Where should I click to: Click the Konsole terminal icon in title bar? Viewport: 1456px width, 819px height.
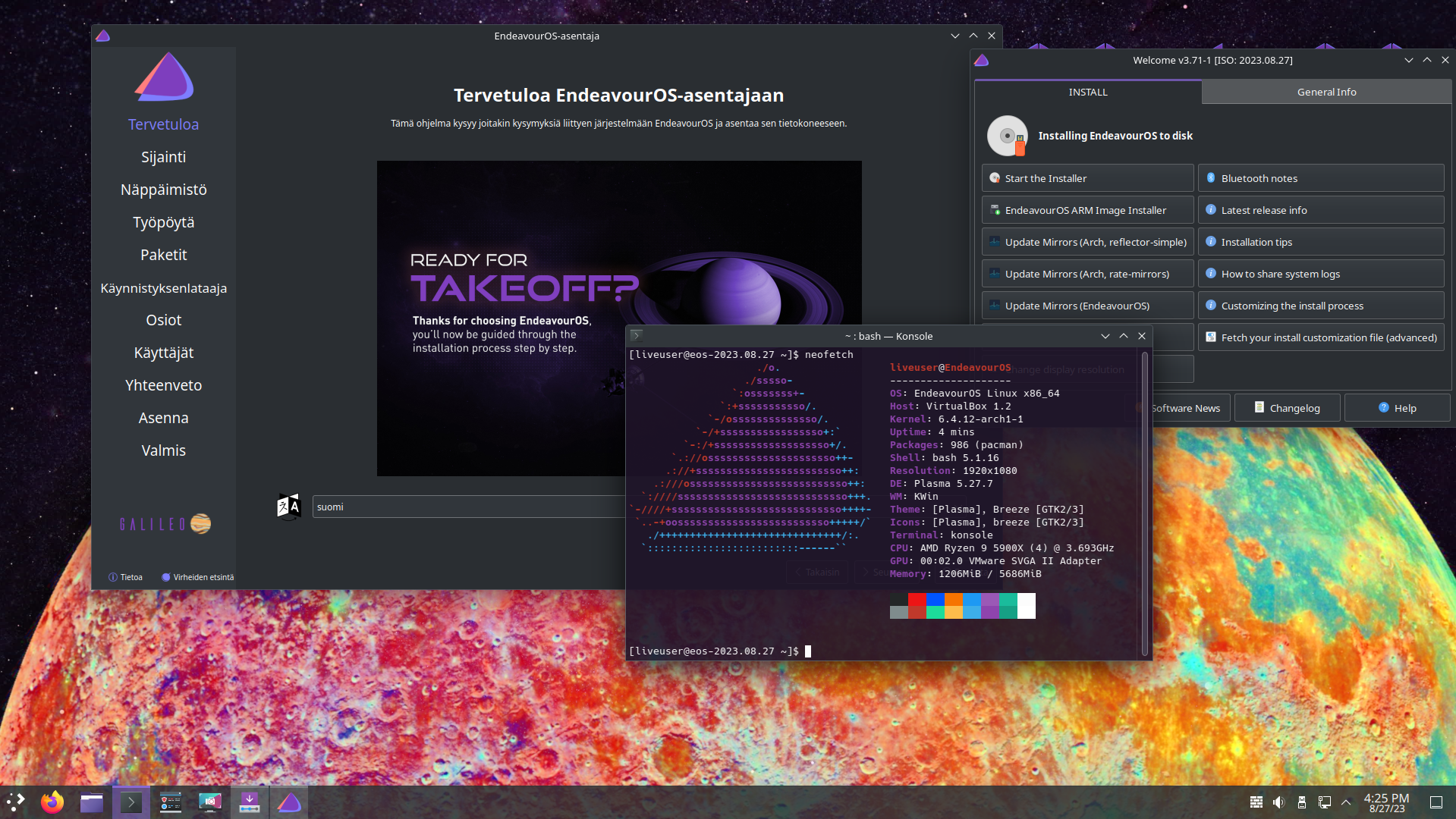pyautogui.click(x=637, y=336)
